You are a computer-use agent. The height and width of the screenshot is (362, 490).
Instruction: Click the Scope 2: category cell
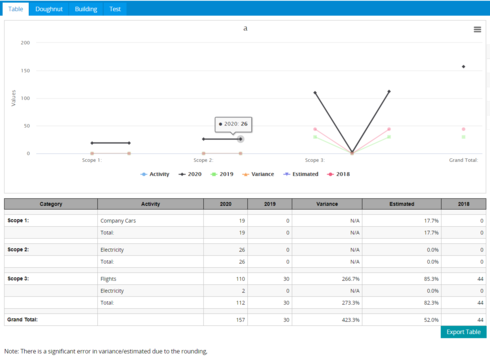pyautogui.click(x=51, y=250)
